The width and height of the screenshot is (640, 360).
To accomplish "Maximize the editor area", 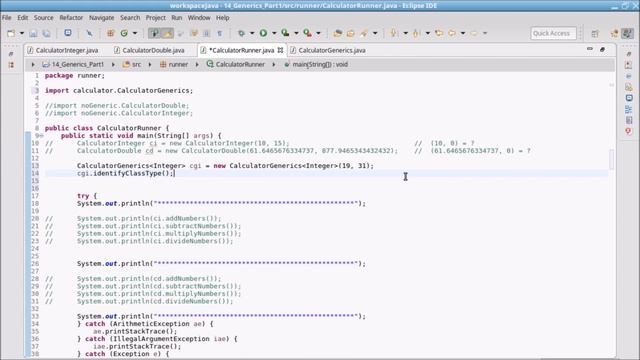I will coord(602,49).
